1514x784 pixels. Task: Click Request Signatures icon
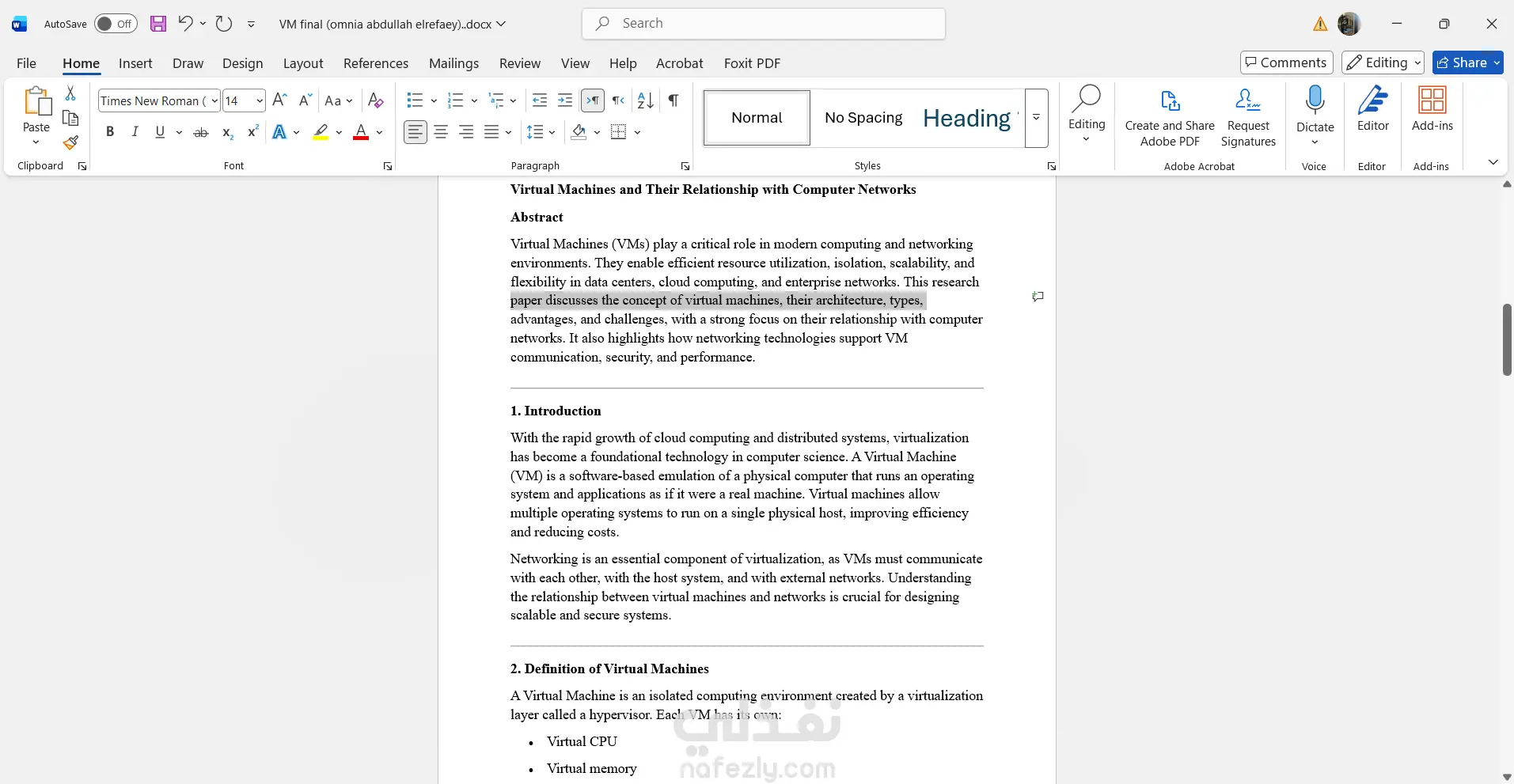[1248, 117]
